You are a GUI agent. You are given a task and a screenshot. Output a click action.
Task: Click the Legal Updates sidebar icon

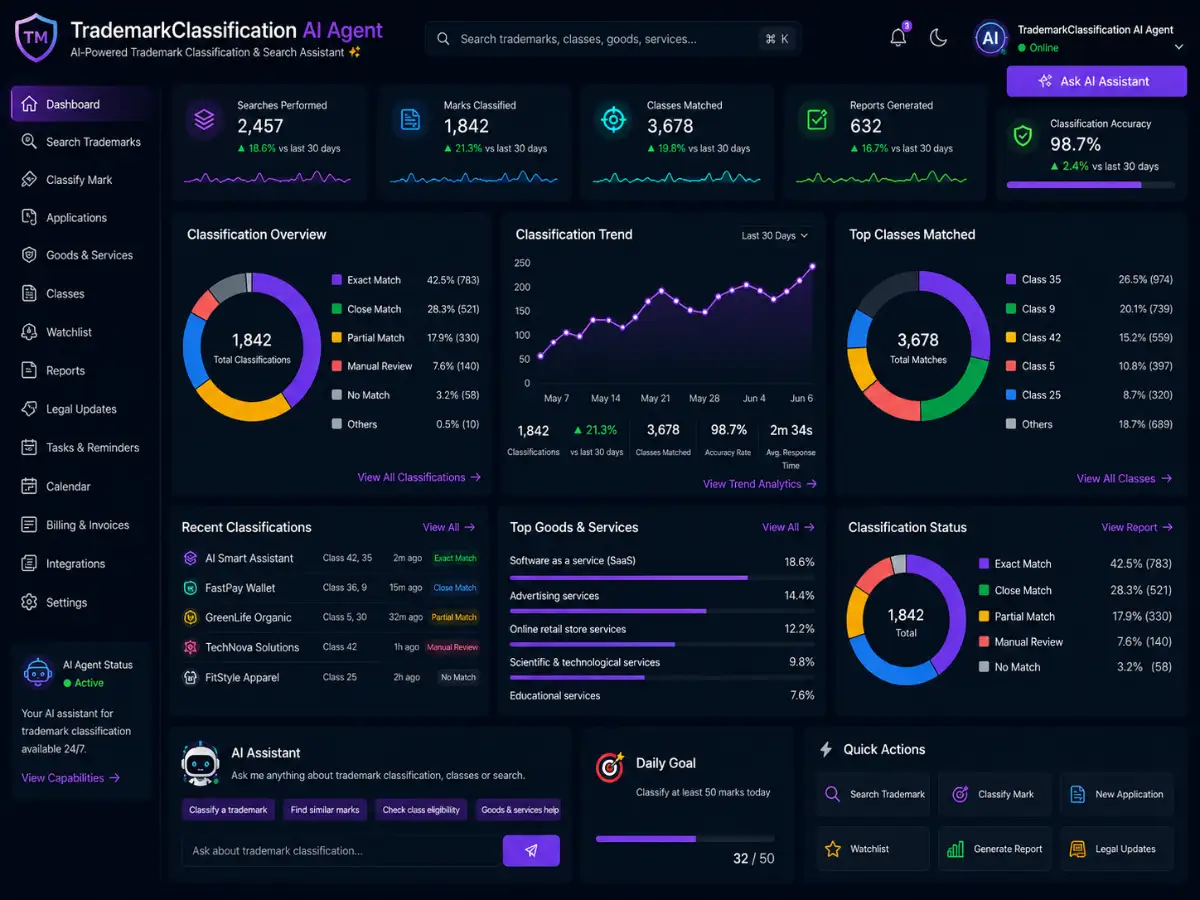pos(28,409)
